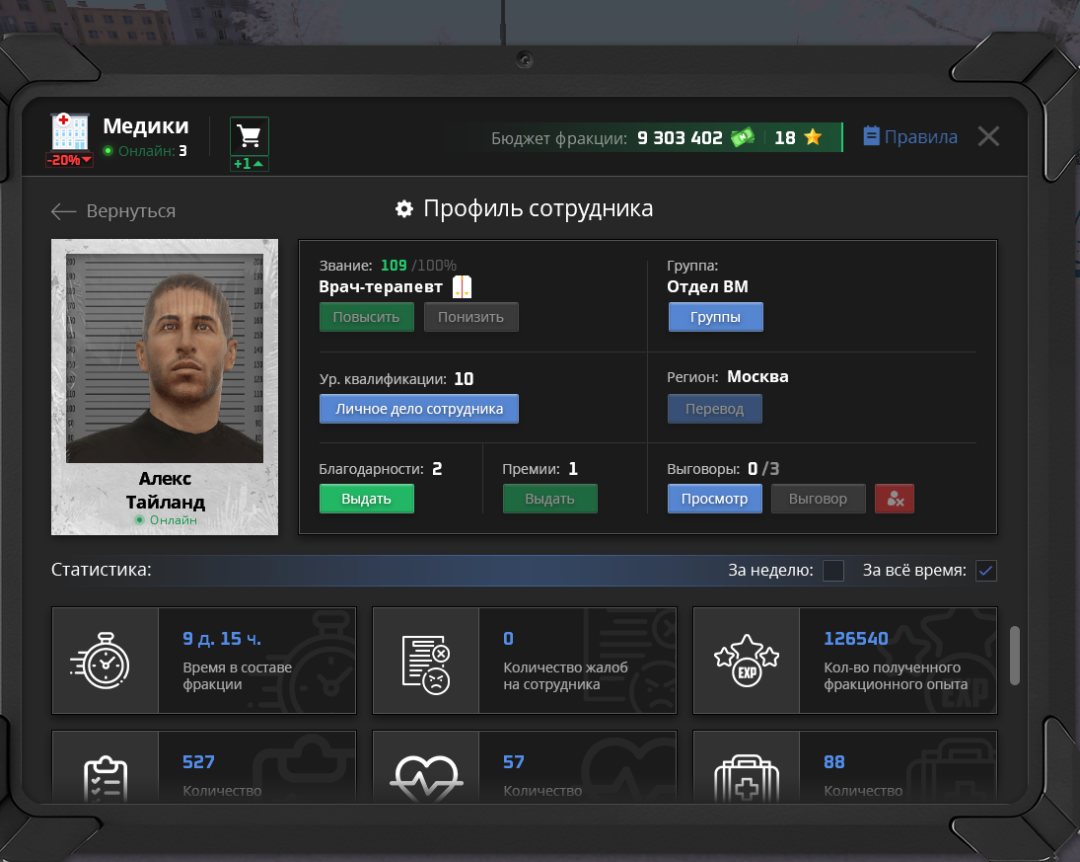Enable the За неделю checkbox
The image size is (1080, 862).
click(x=833, y=571)
